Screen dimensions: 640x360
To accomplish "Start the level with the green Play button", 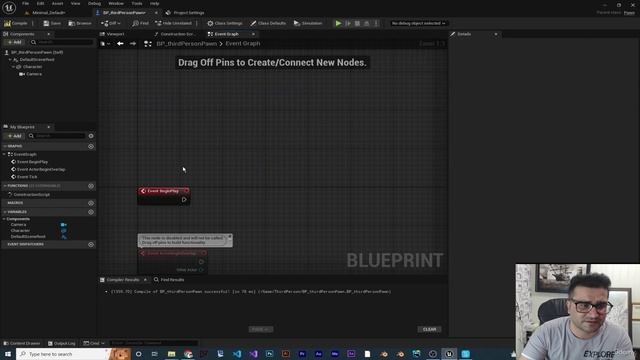I will tap(338, 23).
